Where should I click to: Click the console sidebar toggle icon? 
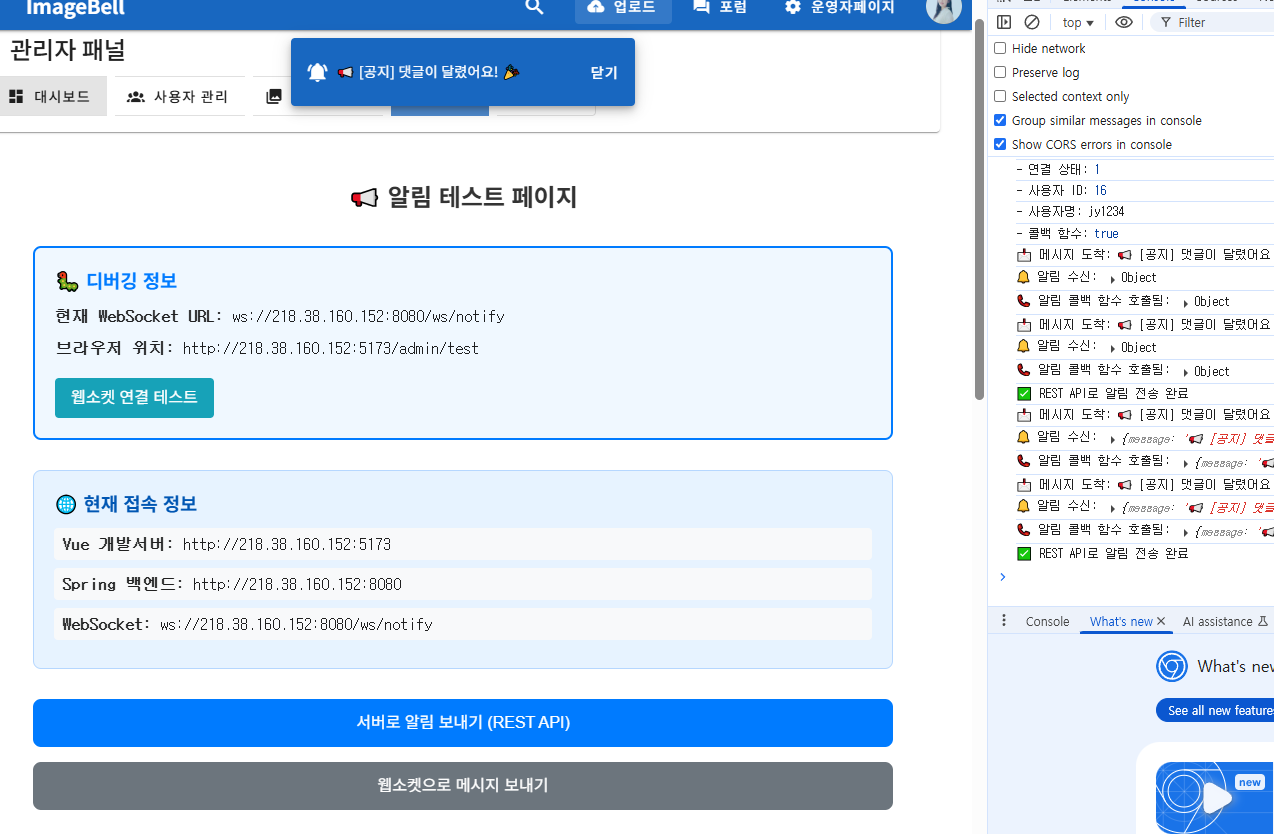[1004, 22]
